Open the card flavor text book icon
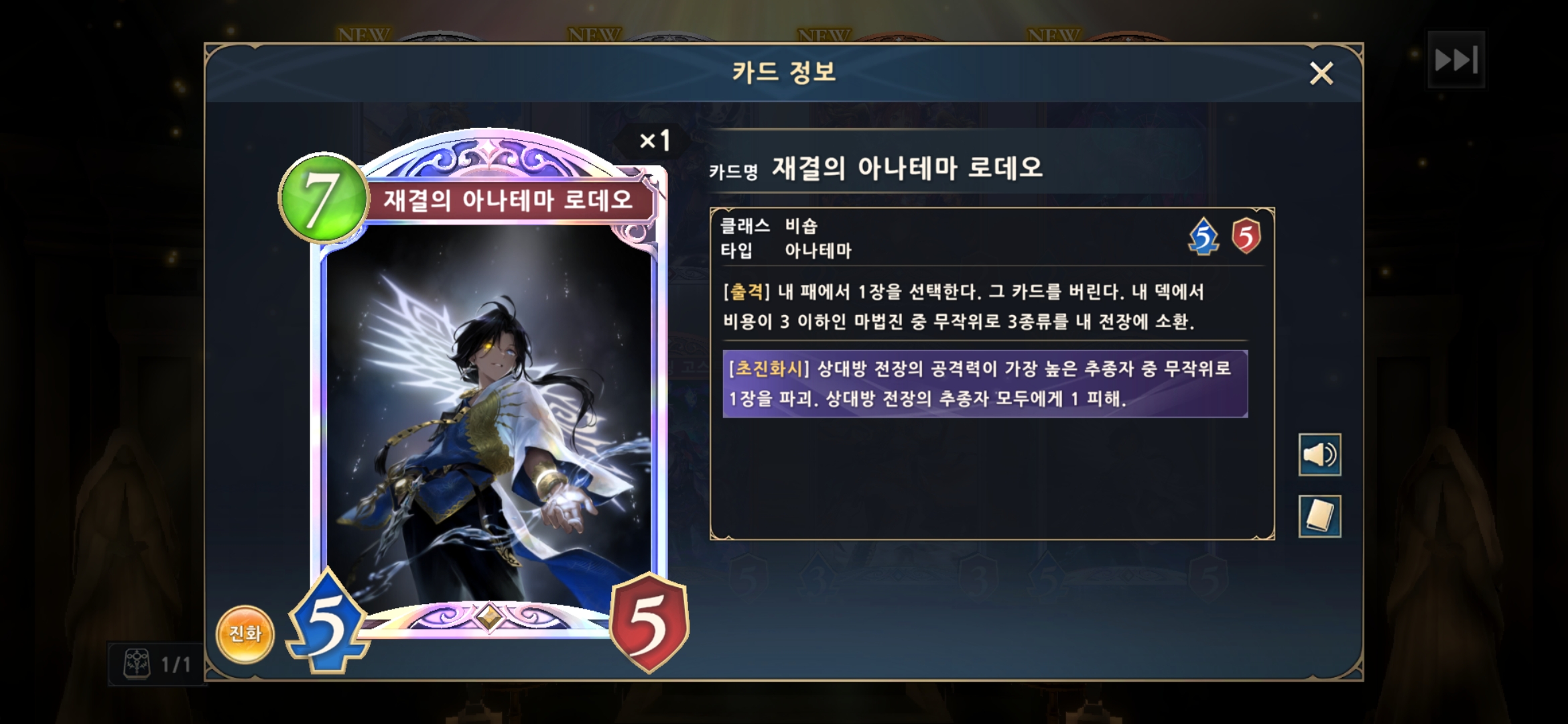The height and width of the screenshot is (724, 1568). pyautogui.click(x=1319, y=516)
